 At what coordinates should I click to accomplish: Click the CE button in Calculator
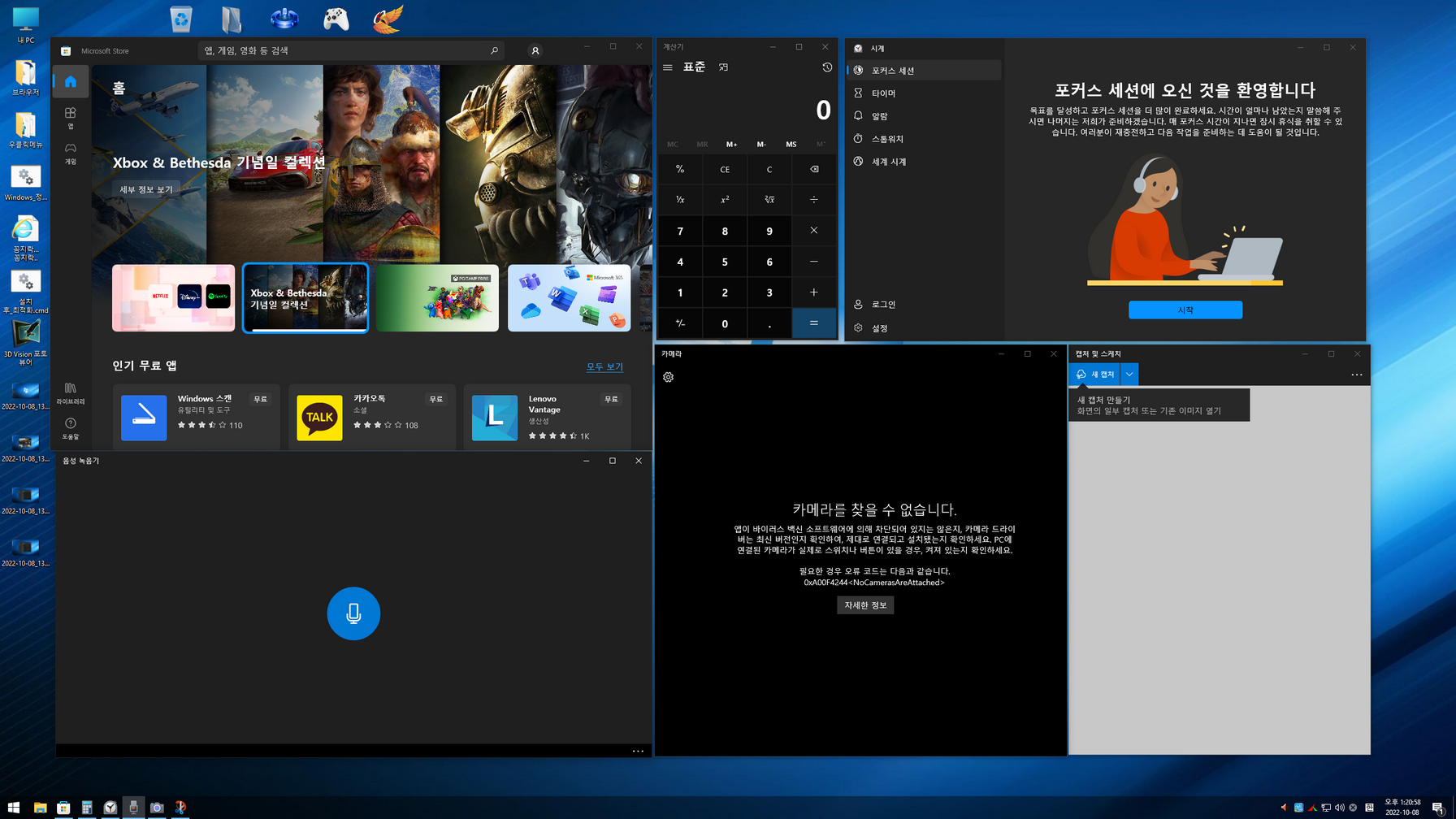point(725,169)
